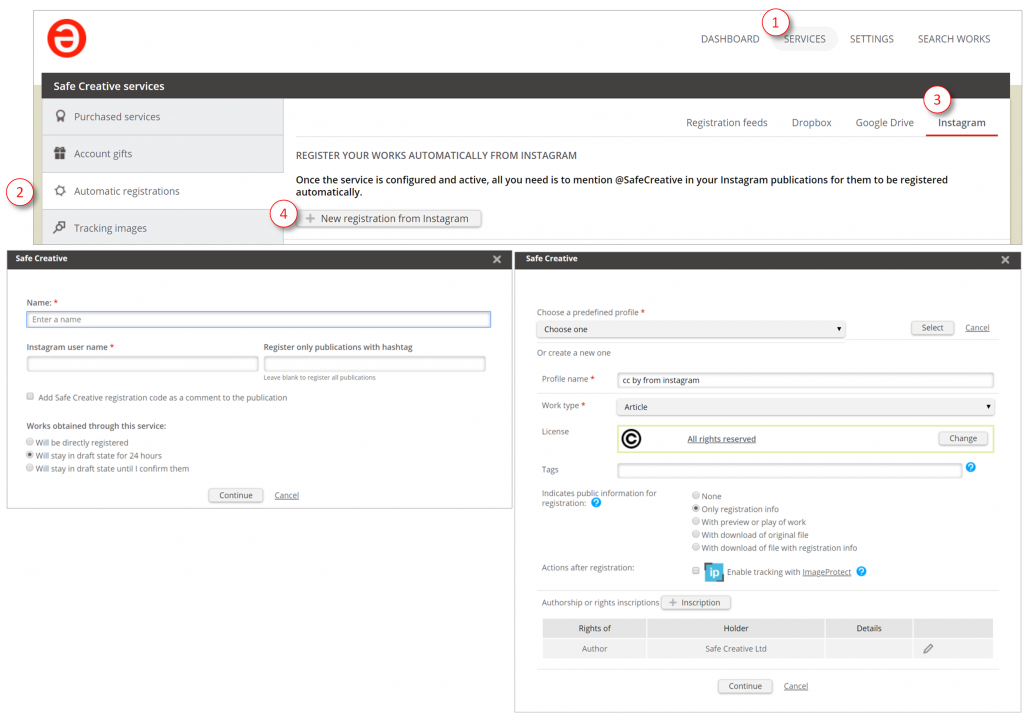
Task: Select 'Will be directly registered' option
Action: [30, 442]
